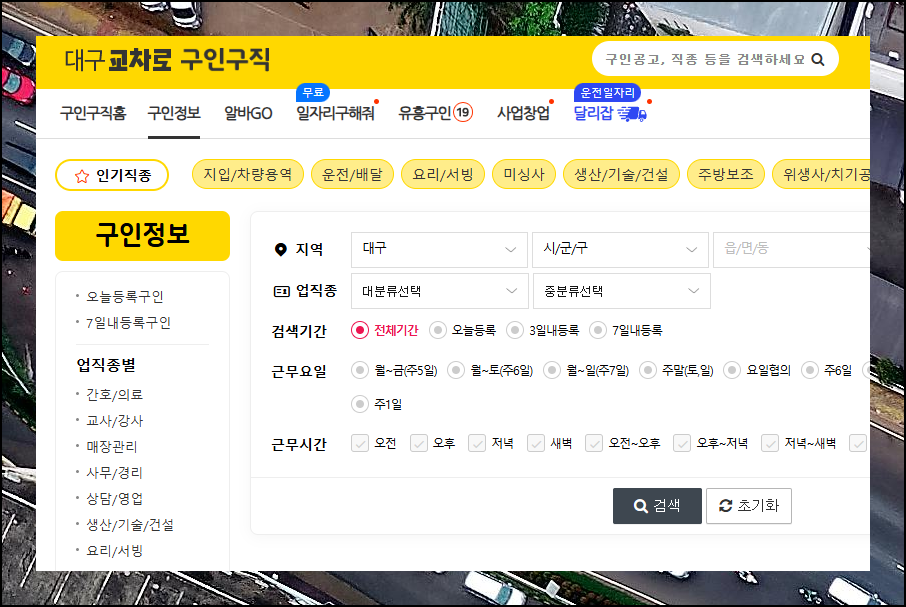Open the 간호/의료 sidebar category
The image size is (906, 607).
pos(114,395)
